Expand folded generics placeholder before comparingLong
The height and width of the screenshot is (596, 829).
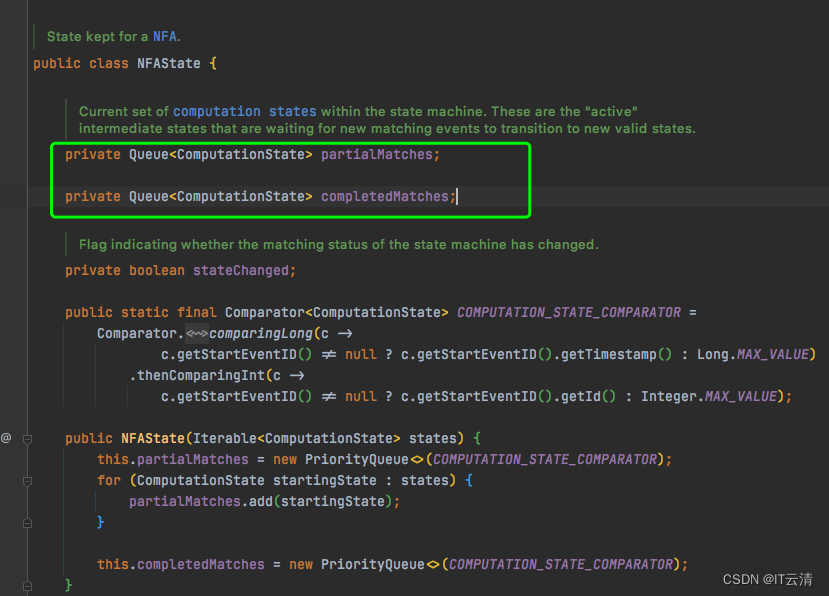tap(197, 334)
